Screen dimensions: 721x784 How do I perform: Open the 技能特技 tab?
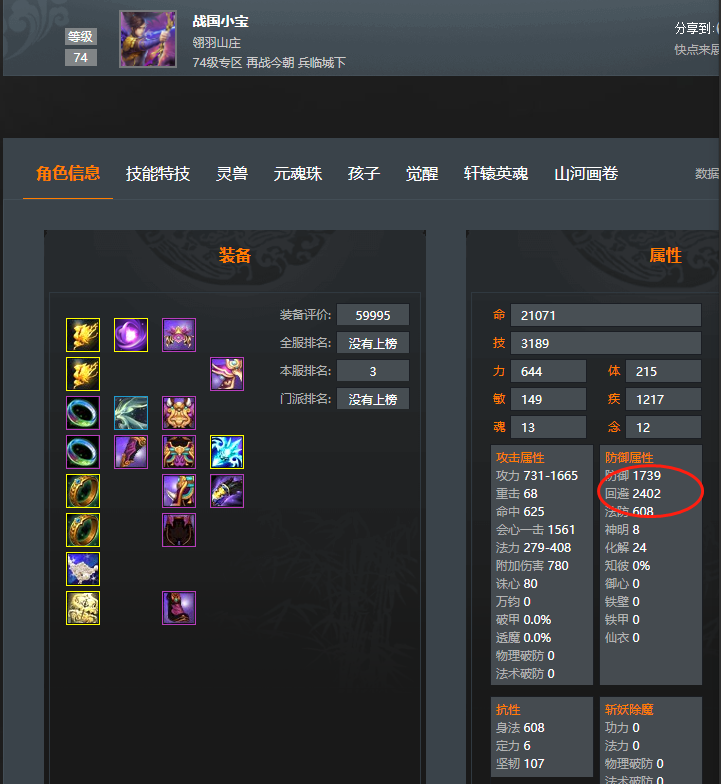[x=158, y=174]
